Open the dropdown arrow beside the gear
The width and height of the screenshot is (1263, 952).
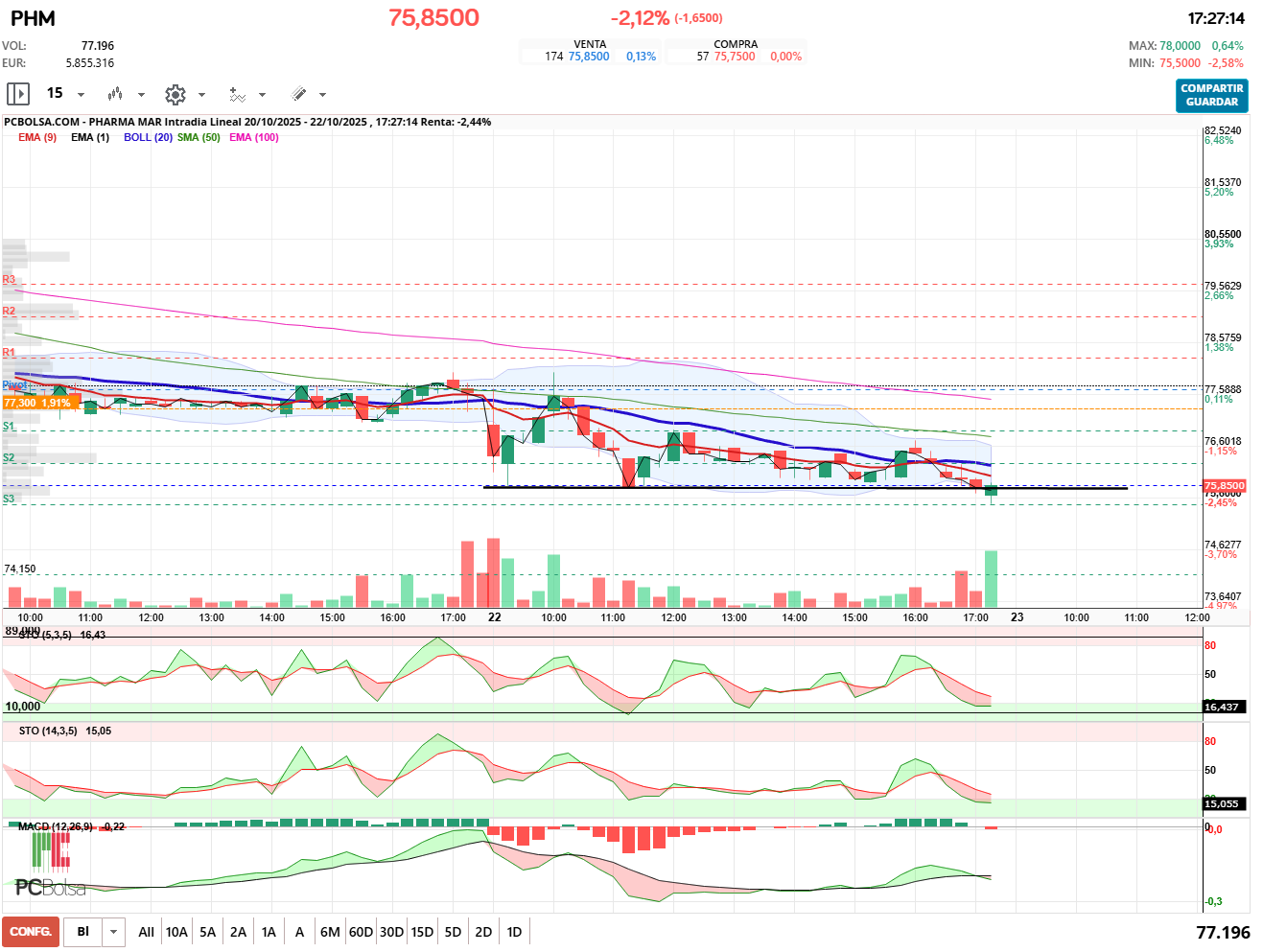click(x=201, y=95)
